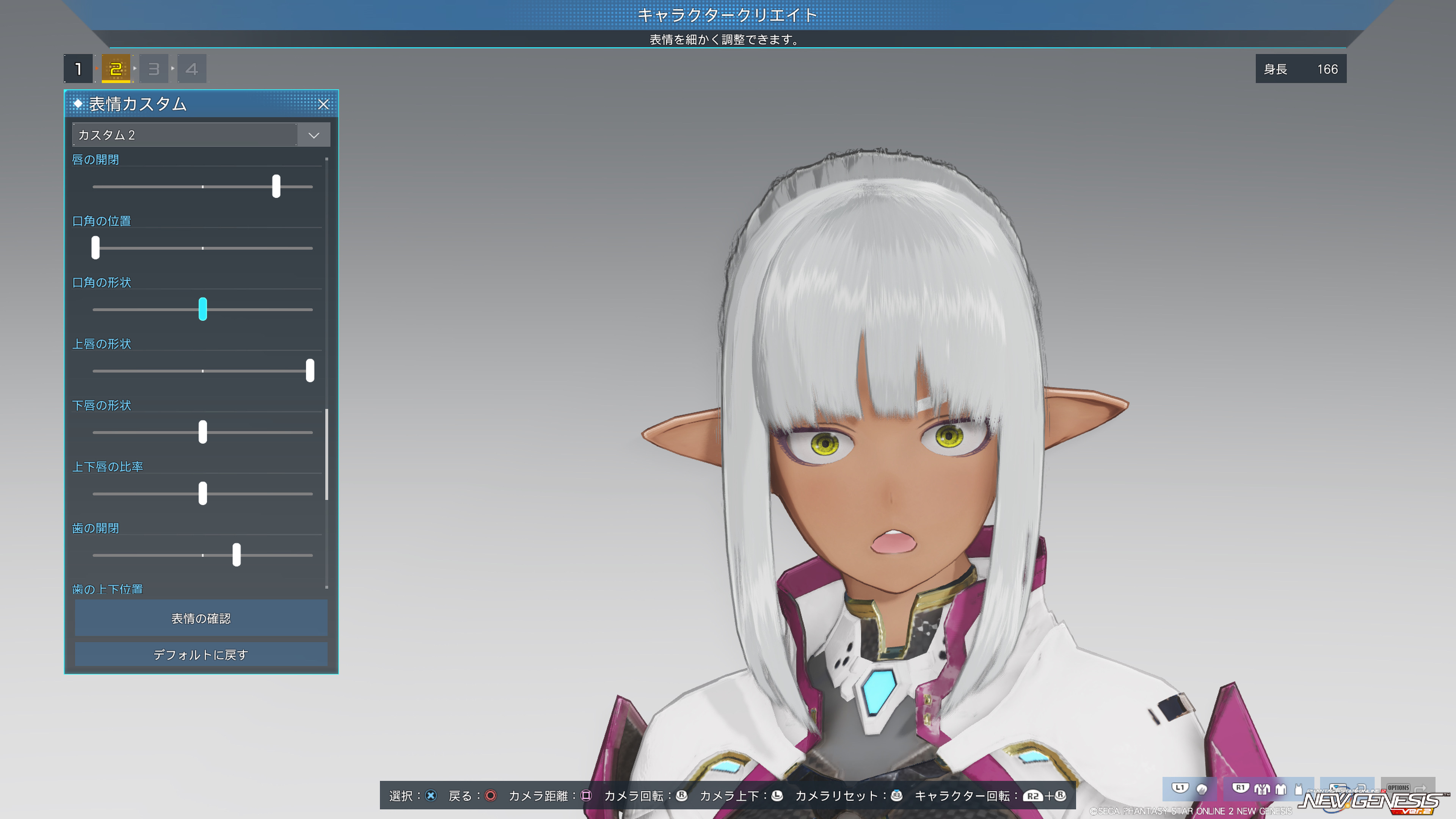Click the dropdown chevron arrow
Screen dimensions: 1456x819
click(314, 135)
